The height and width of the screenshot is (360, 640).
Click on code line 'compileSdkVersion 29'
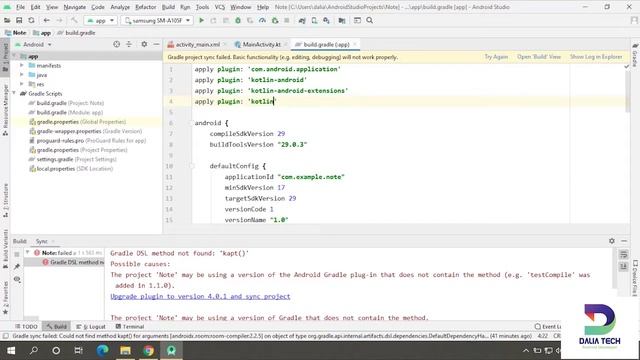click(247, 133)
